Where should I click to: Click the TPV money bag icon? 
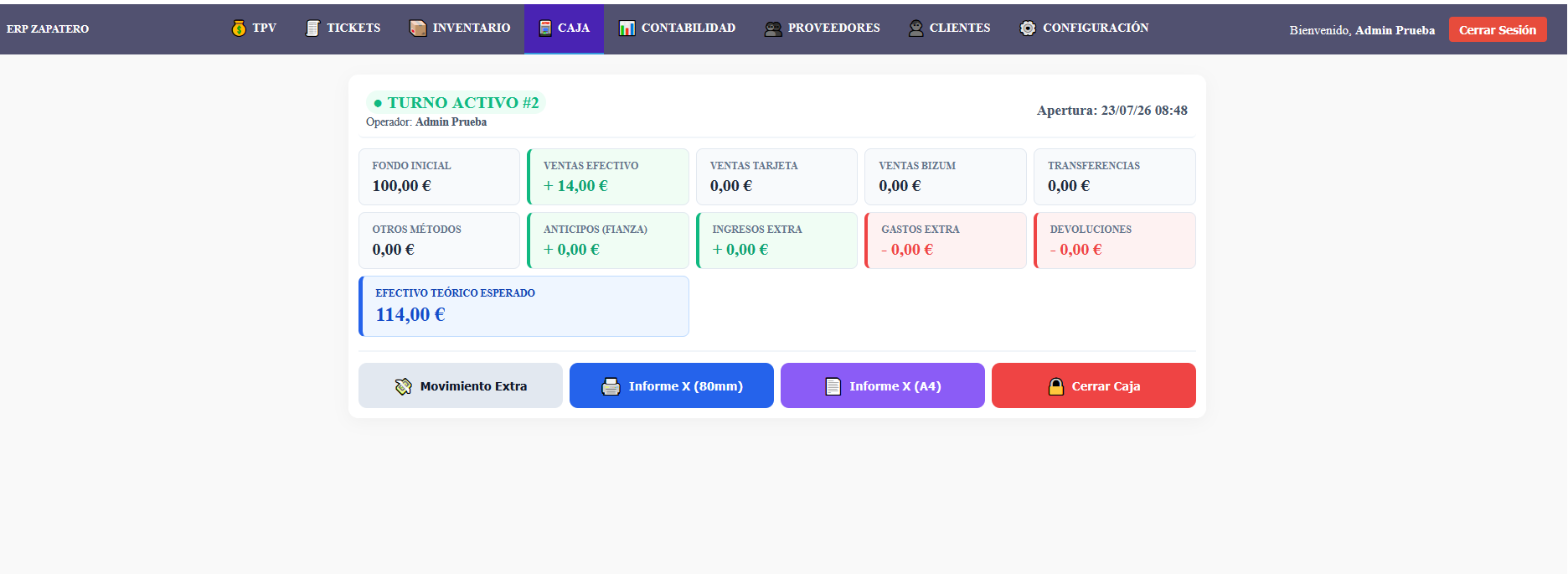[239, 28]
